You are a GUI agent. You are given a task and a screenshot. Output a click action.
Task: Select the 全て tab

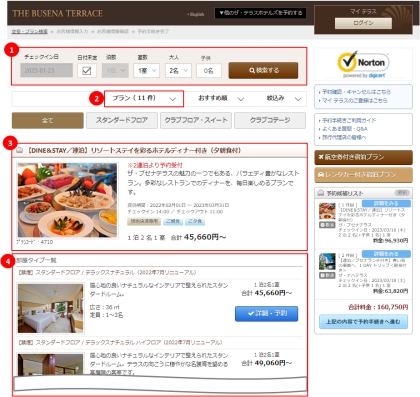tap(48, 120)
